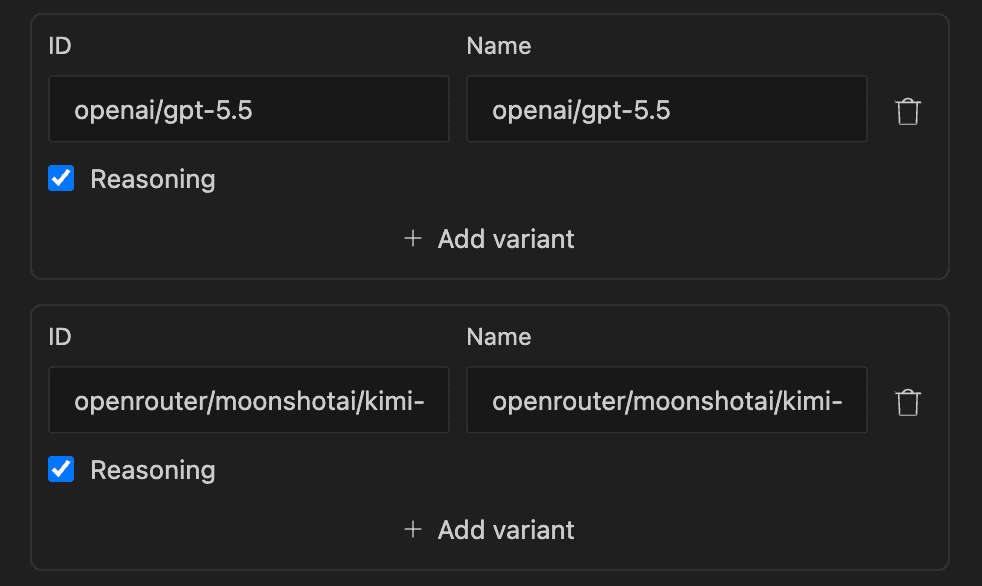Edit the ID field with openrouter/moonshotai/kimi-

click(x=249, y=400)
